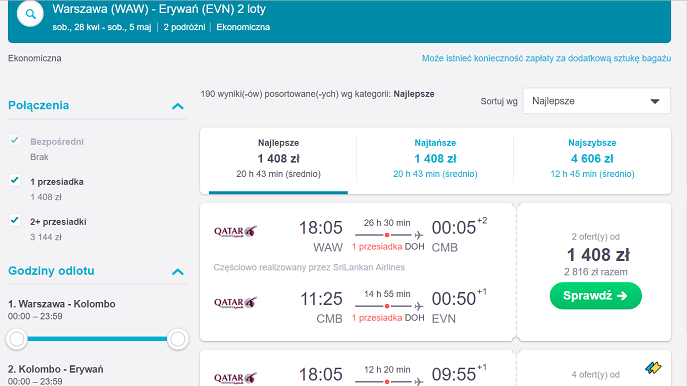Click the 14 h 55 min duration
Image resolution: width=687 pixels, height=386 pixels.
(x=387, y=294)
